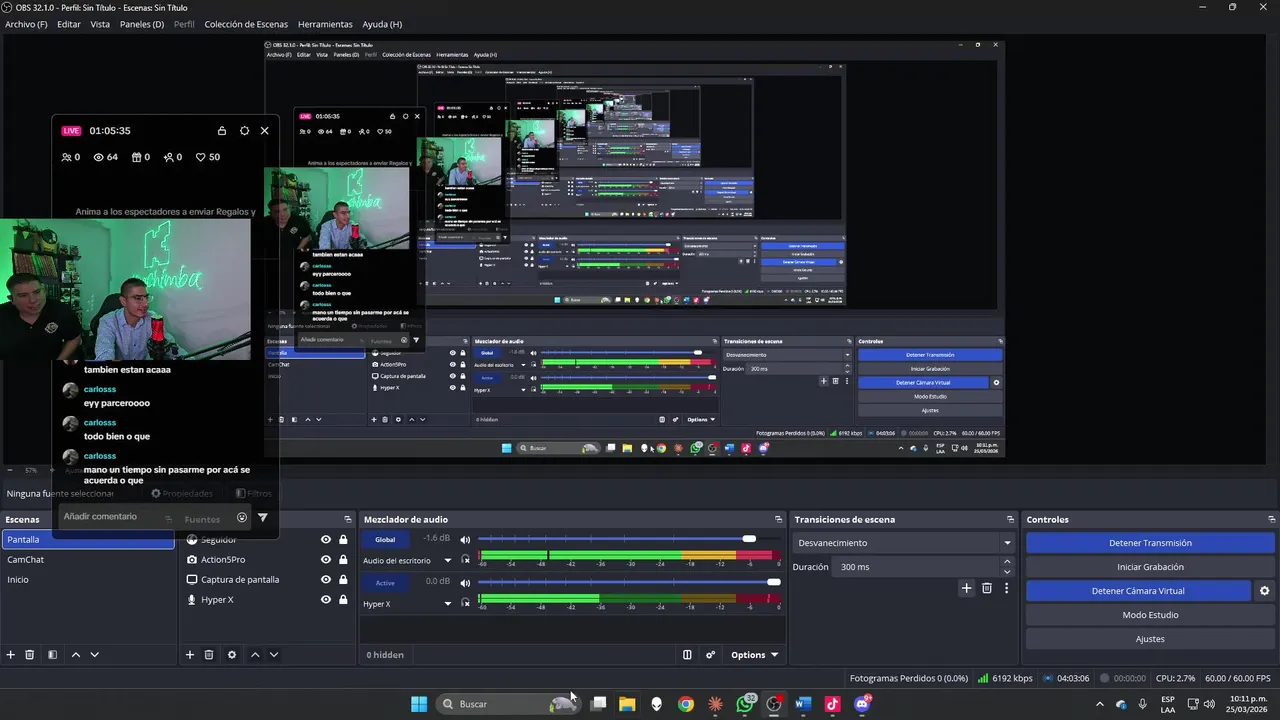Click the lock icon in TikTok live overlay
The height and width of the screenshot is (720, 1280).
(x=222, y=131)
